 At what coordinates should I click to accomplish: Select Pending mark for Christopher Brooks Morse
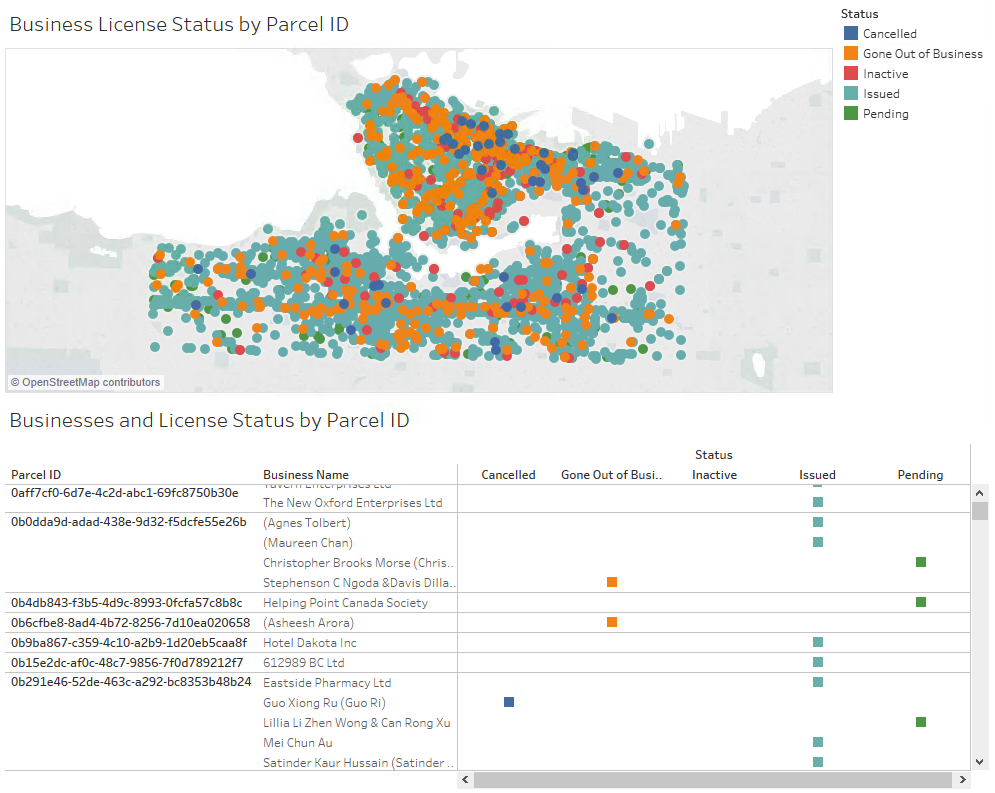(921, 562)
